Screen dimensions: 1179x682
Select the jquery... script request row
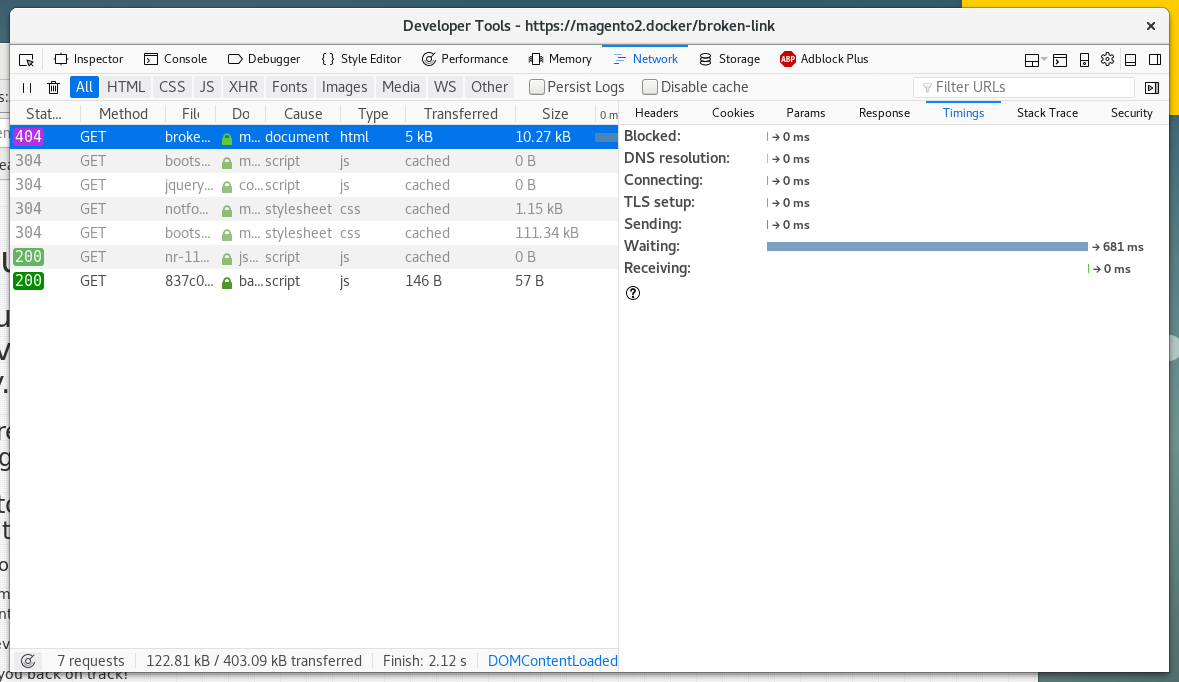pyautogui.click(x=314, y=185)
